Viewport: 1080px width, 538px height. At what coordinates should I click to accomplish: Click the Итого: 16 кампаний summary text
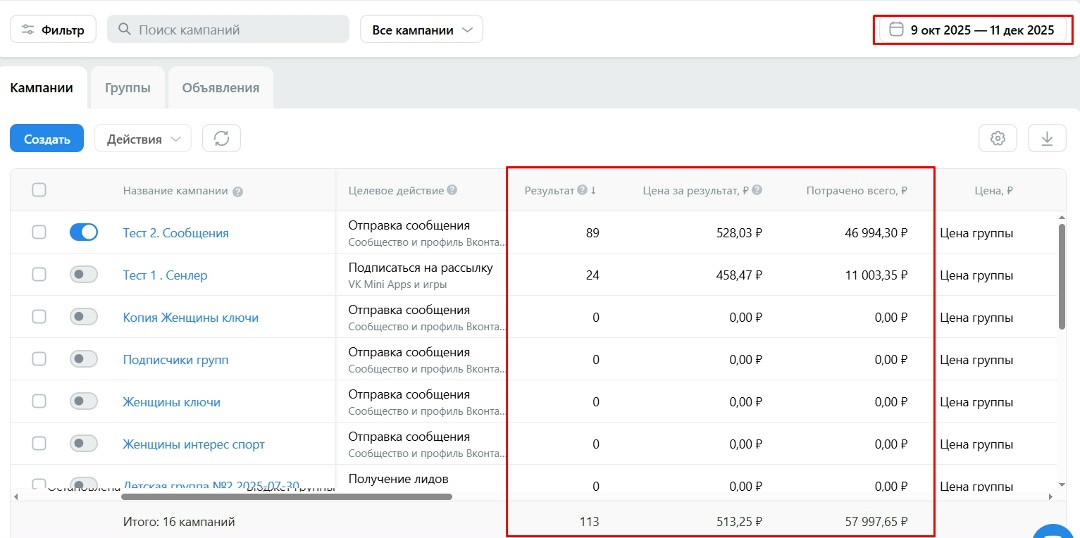tap(178, 522)
